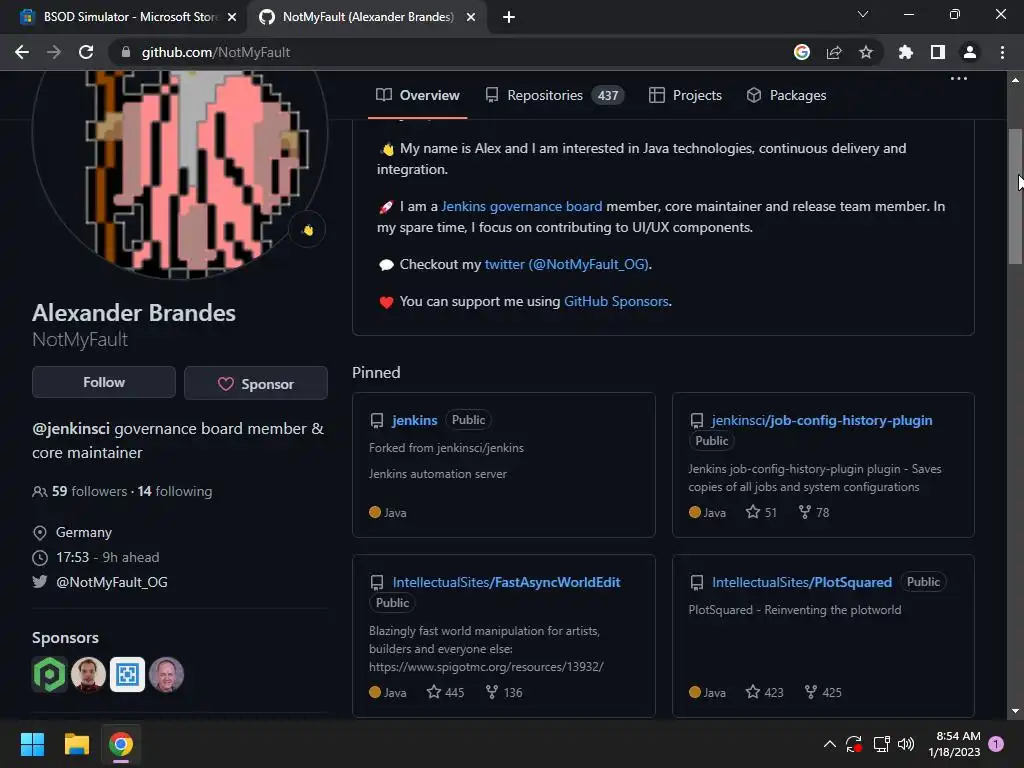Open the sync status tray icon
The width and height of the screenshot is (1024, 768).
(x=854, y=744)
